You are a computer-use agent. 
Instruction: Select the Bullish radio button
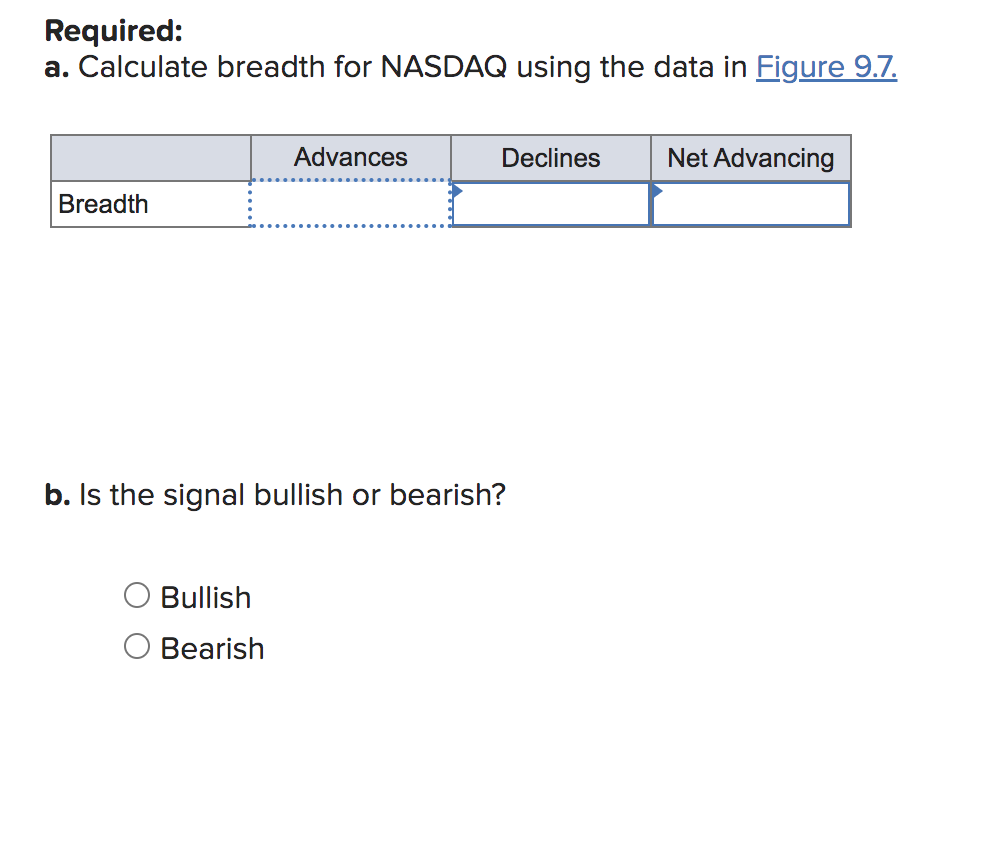137,595
